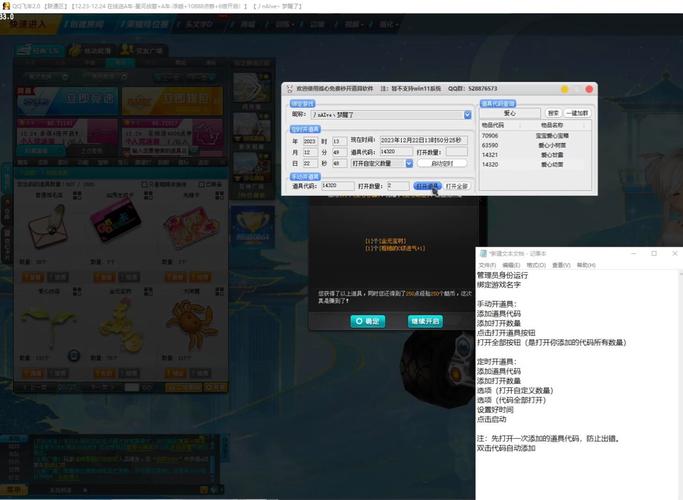
Task: Click the grid icon above floral card item
Action: 220,195
